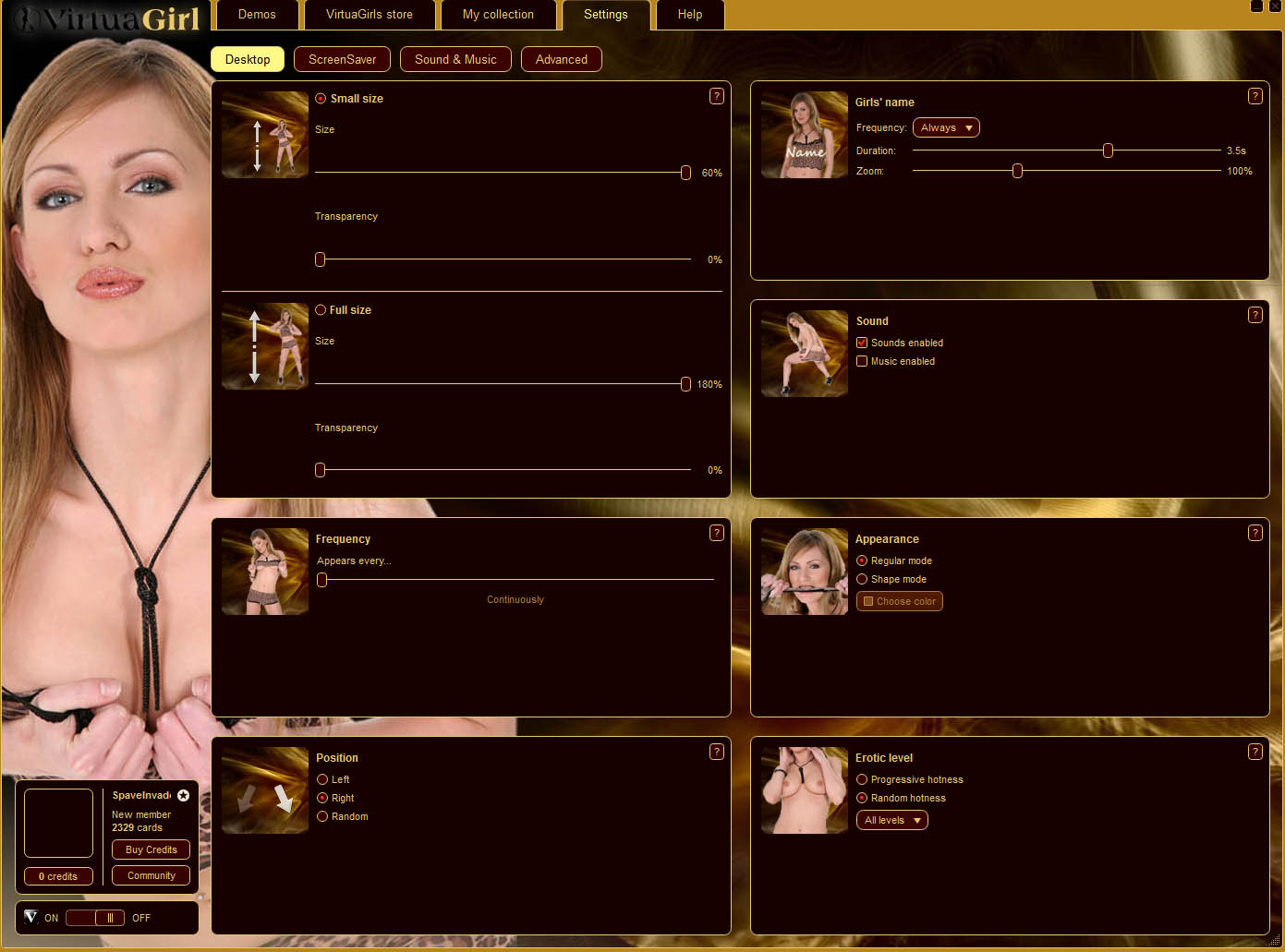Click the star badge beside the username

(x=183, y=795)
